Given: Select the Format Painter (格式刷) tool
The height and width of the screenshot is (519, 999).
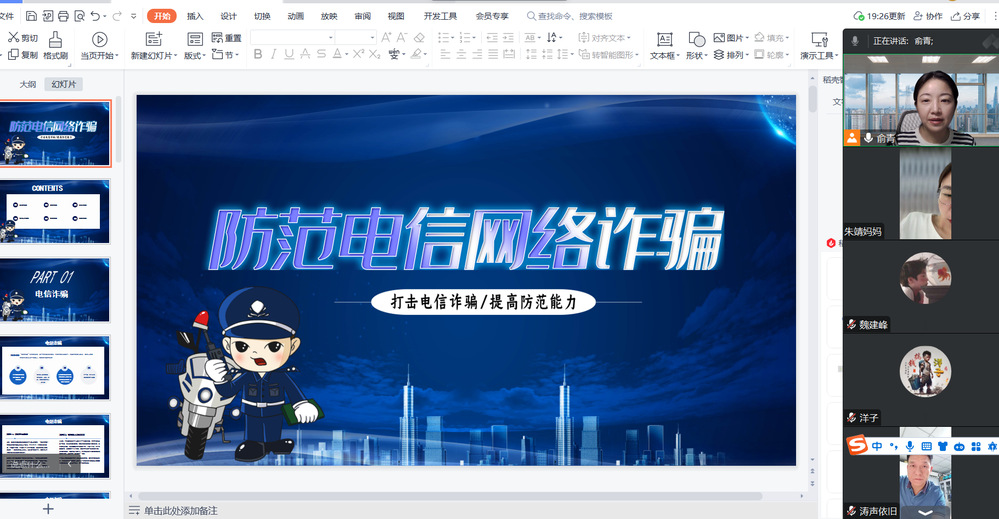Looking at the screenshot, I should (55, 45).
